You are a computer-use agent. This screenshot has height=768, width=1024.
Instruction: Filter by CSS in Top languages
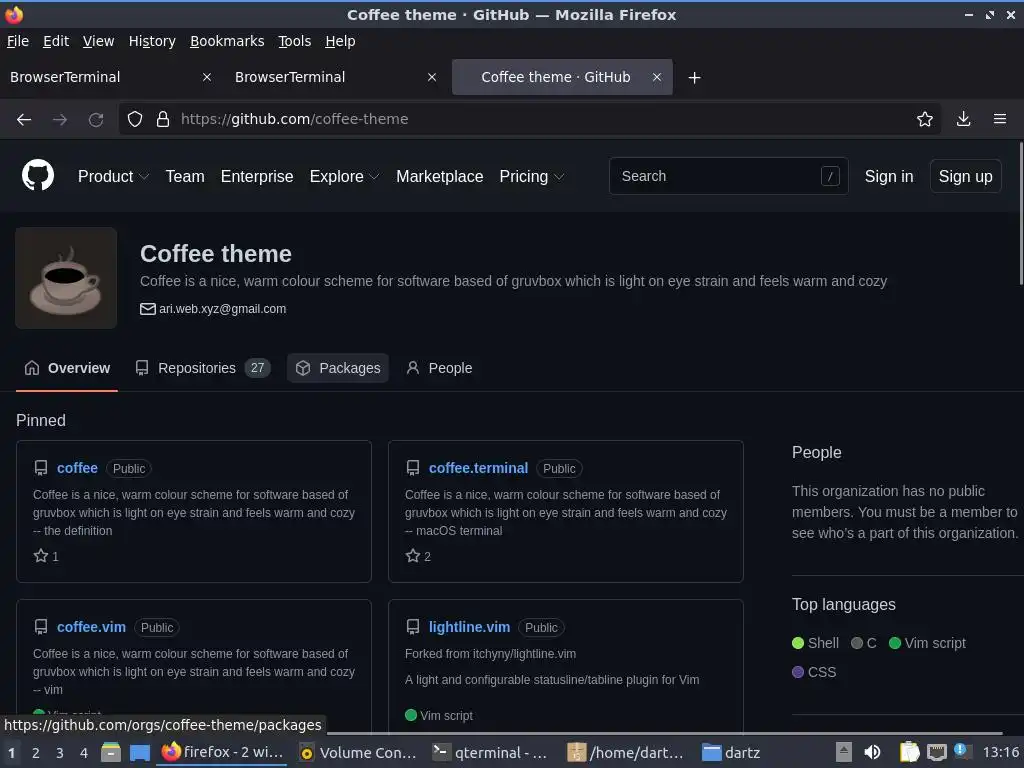pos(814,672)
